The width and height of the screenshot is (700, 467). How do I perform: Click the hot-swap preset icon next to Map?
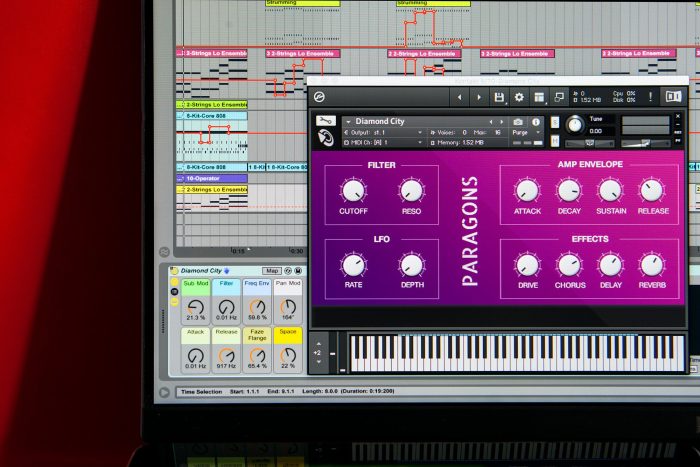(288, 271)
